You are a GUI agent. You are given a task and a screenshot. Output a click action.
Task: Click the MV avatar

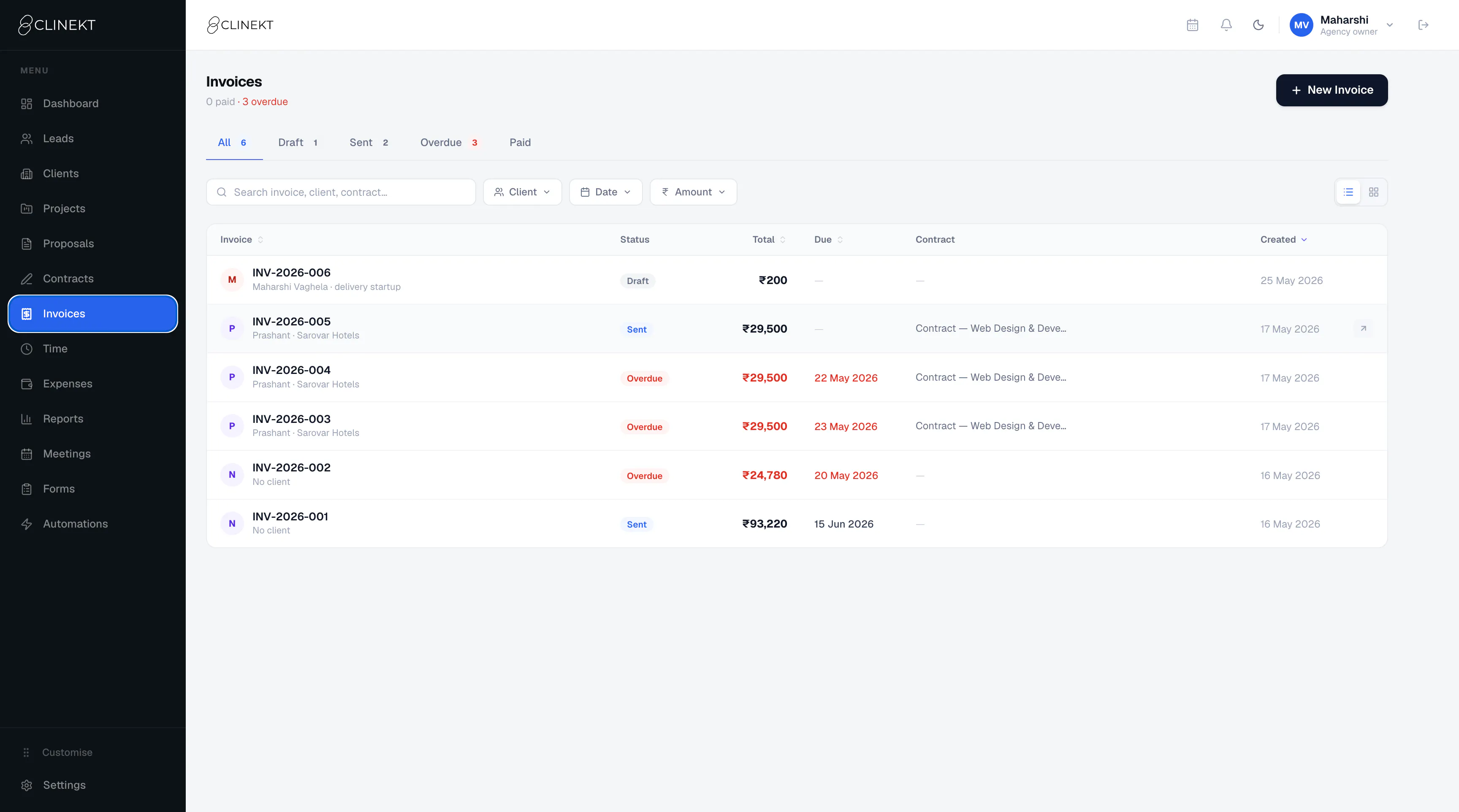point(1301,25)
